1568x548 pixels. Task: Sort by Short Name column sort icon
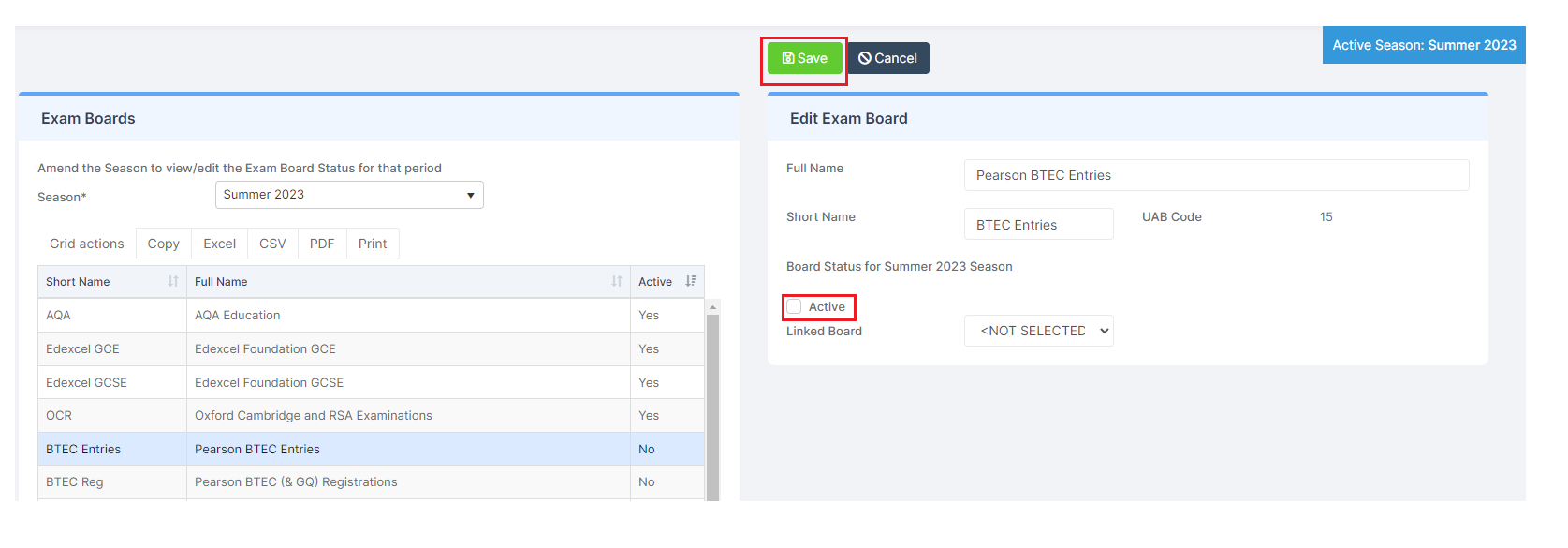tap(173, 281)
